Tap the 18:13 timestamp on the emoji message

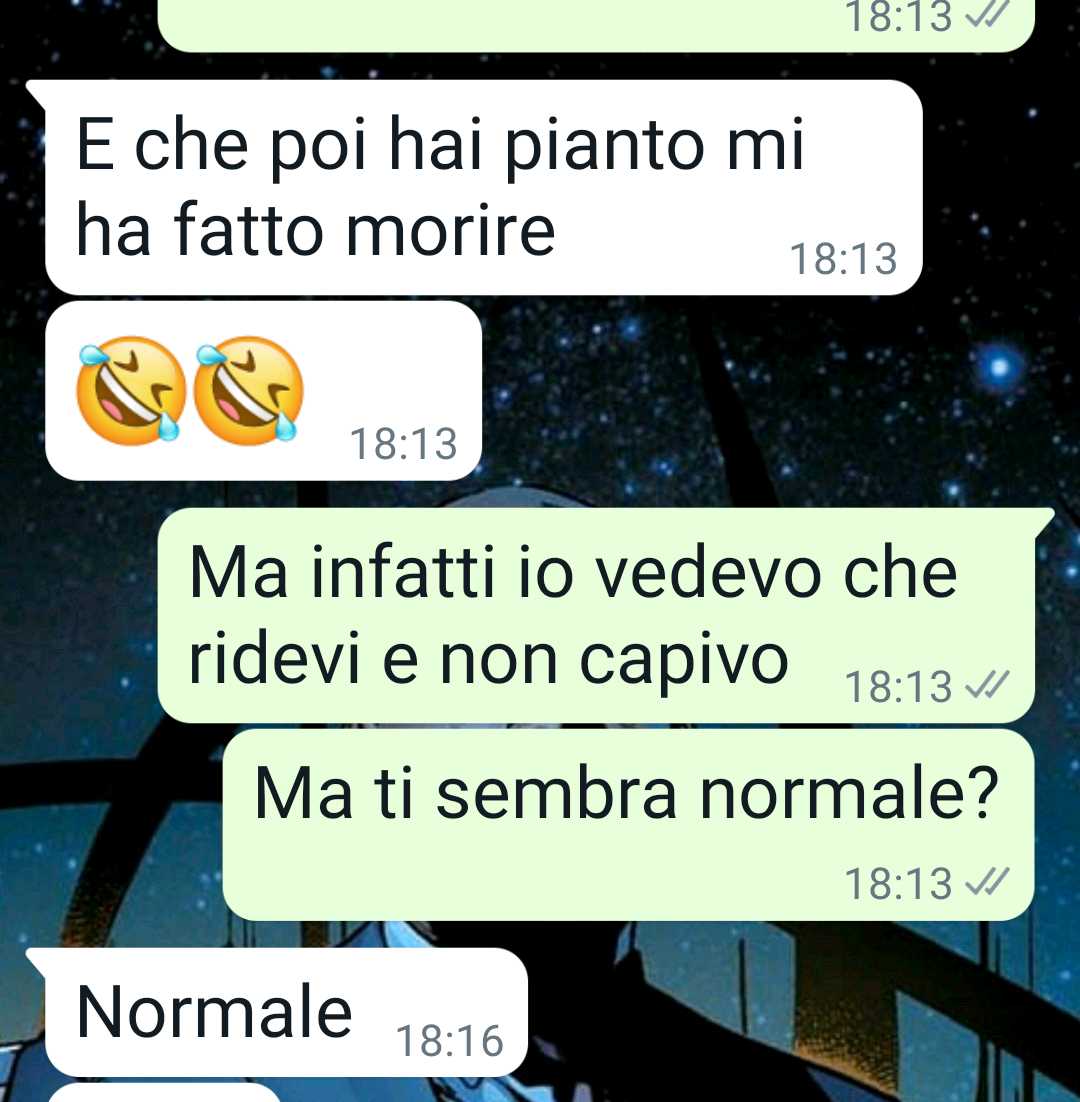403,444
